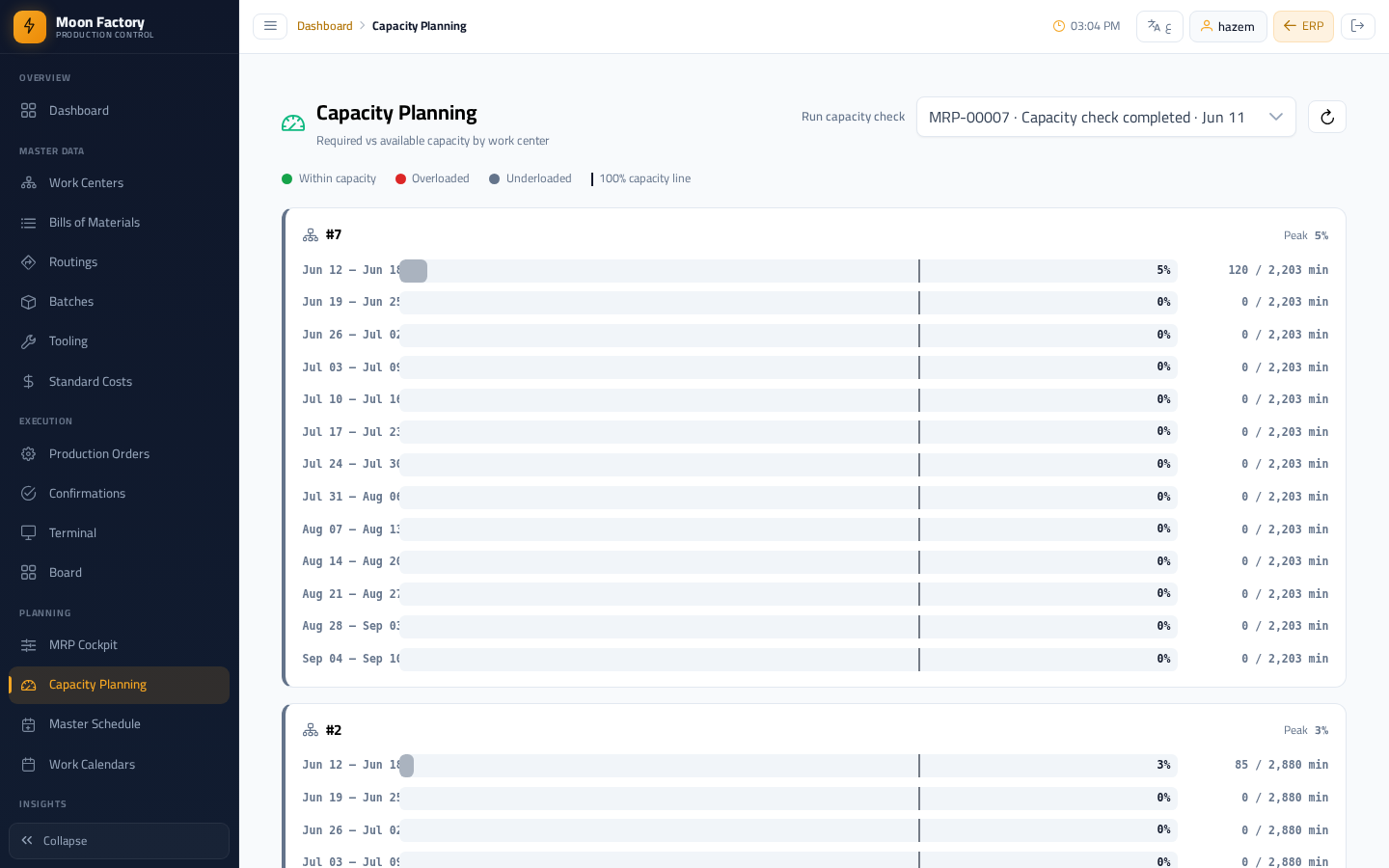Click the Run capacity check label

[x=853, y=117]
